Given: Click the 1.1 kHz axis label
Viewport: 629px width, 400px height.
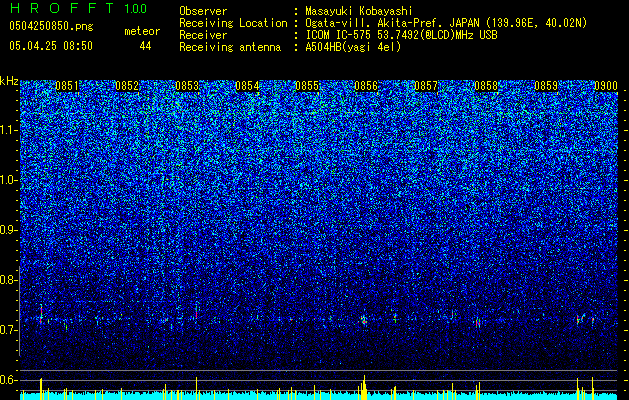Looking at the screenshot, I should [9, 130].
